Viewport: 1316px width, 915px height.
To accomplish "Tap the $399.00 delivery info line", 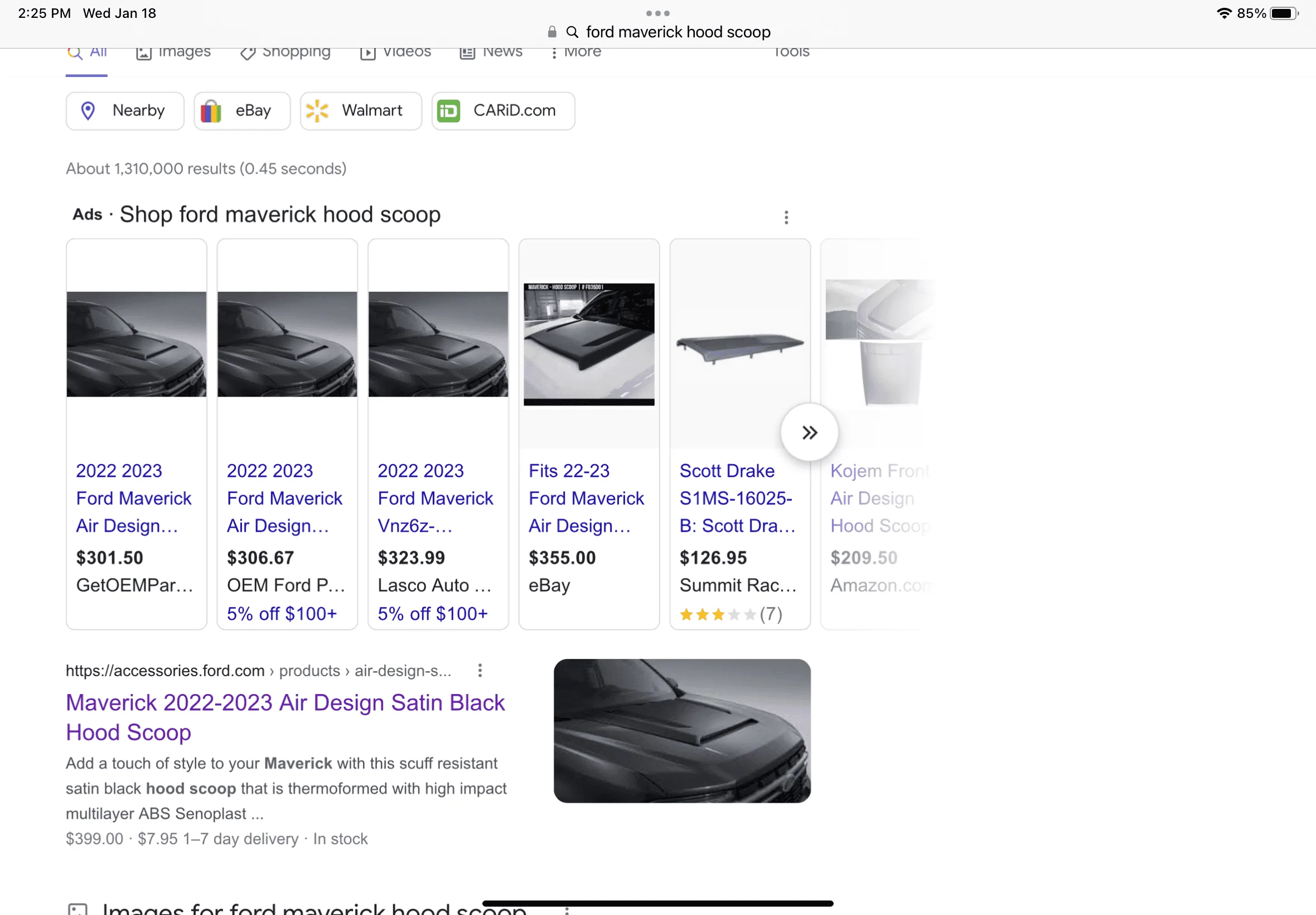I will click(x=216, y=839).
